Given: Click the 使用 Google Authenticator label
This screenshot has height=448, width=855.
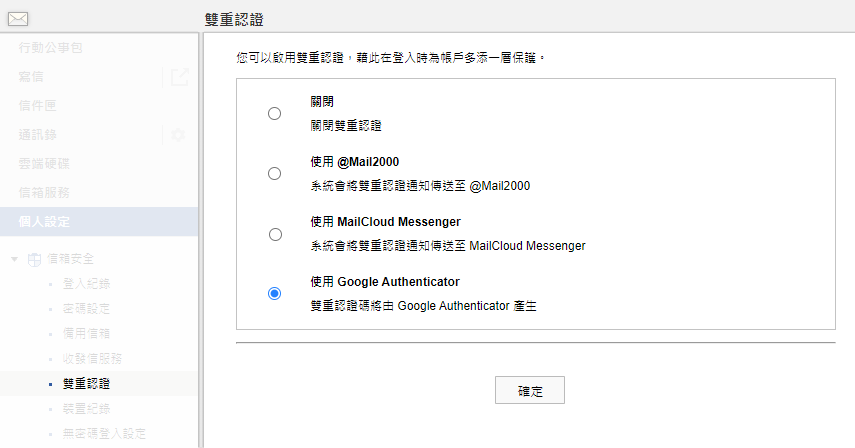Looking at the screenshot, I should (385, 282).
